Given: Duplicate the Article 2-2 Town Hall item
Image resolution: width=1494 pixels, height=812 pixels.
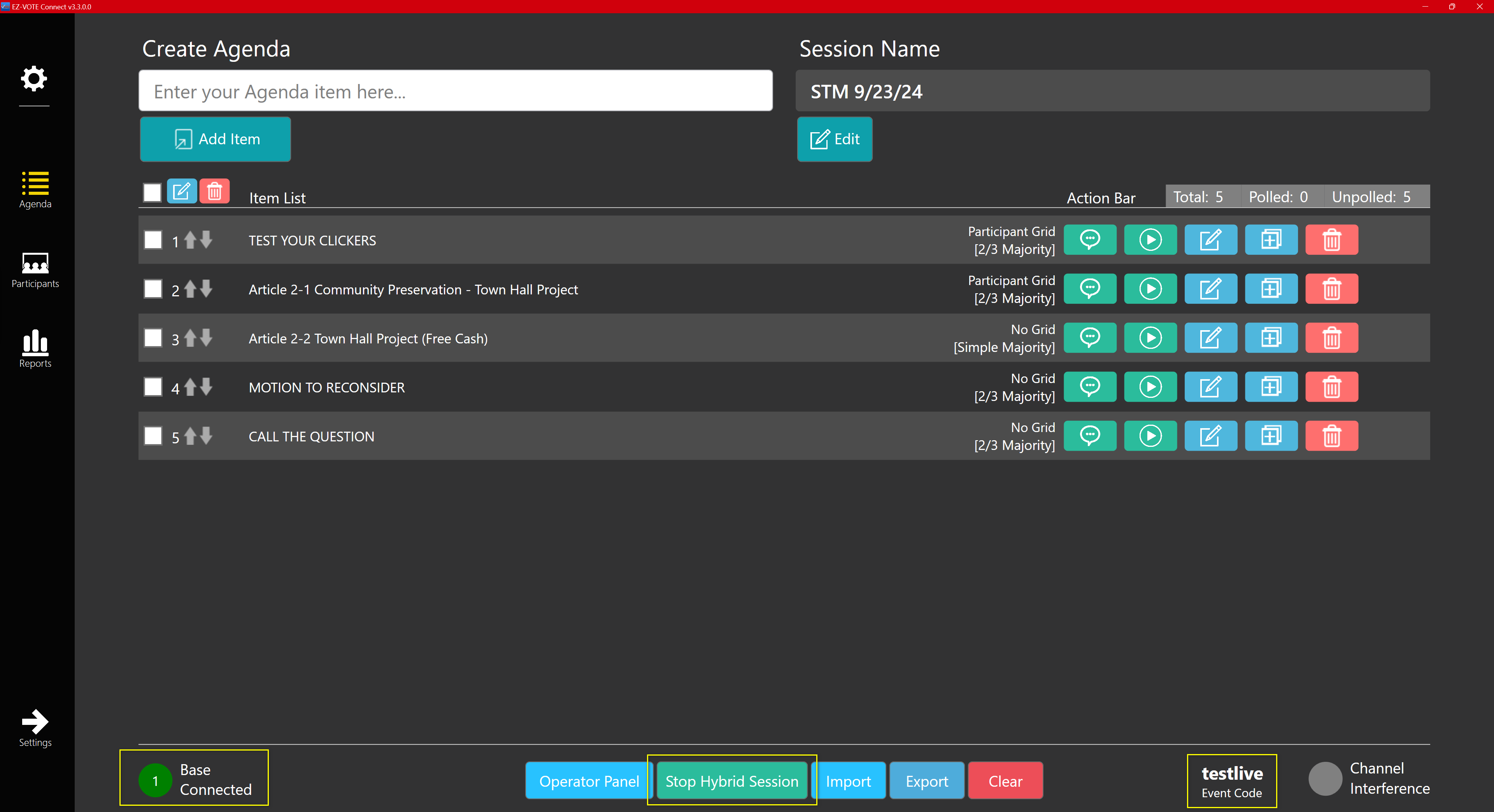Looking at the screenshot, I should coord(1271,338).
